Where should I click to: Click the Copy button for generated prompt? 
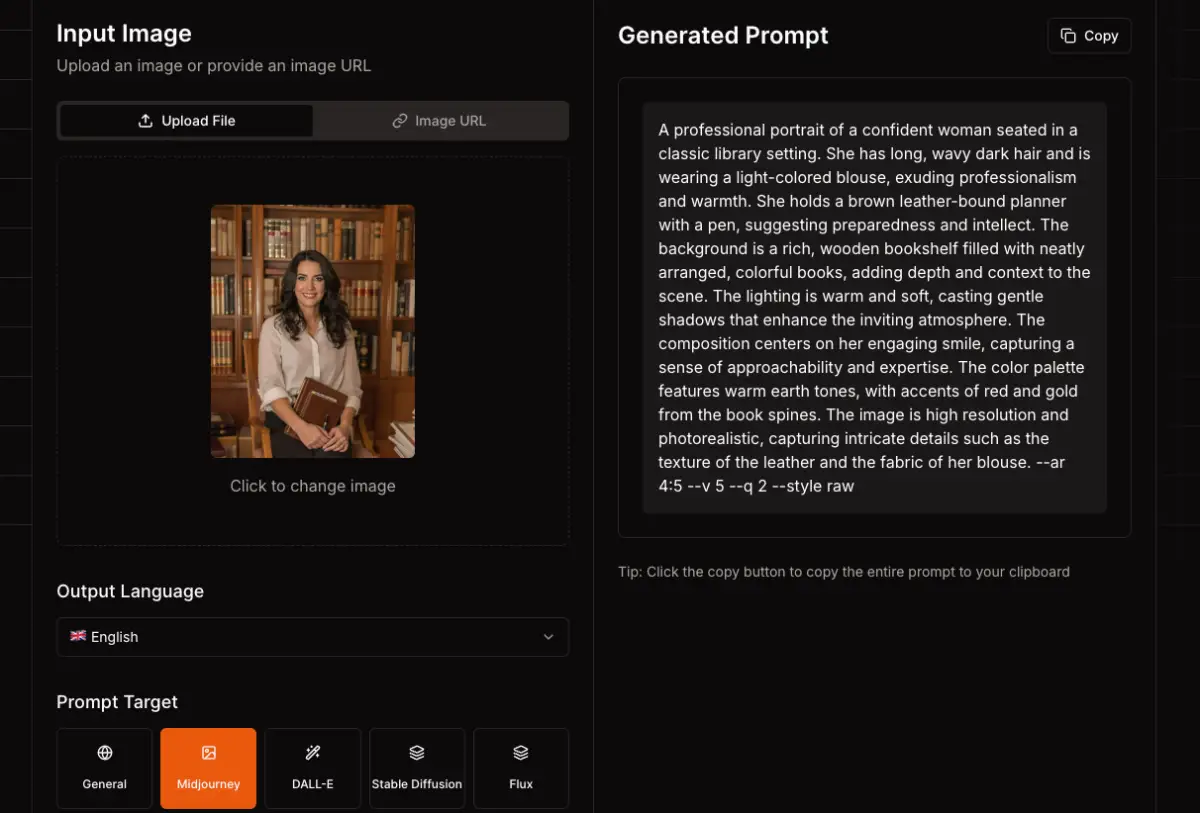coord(1089,36)
